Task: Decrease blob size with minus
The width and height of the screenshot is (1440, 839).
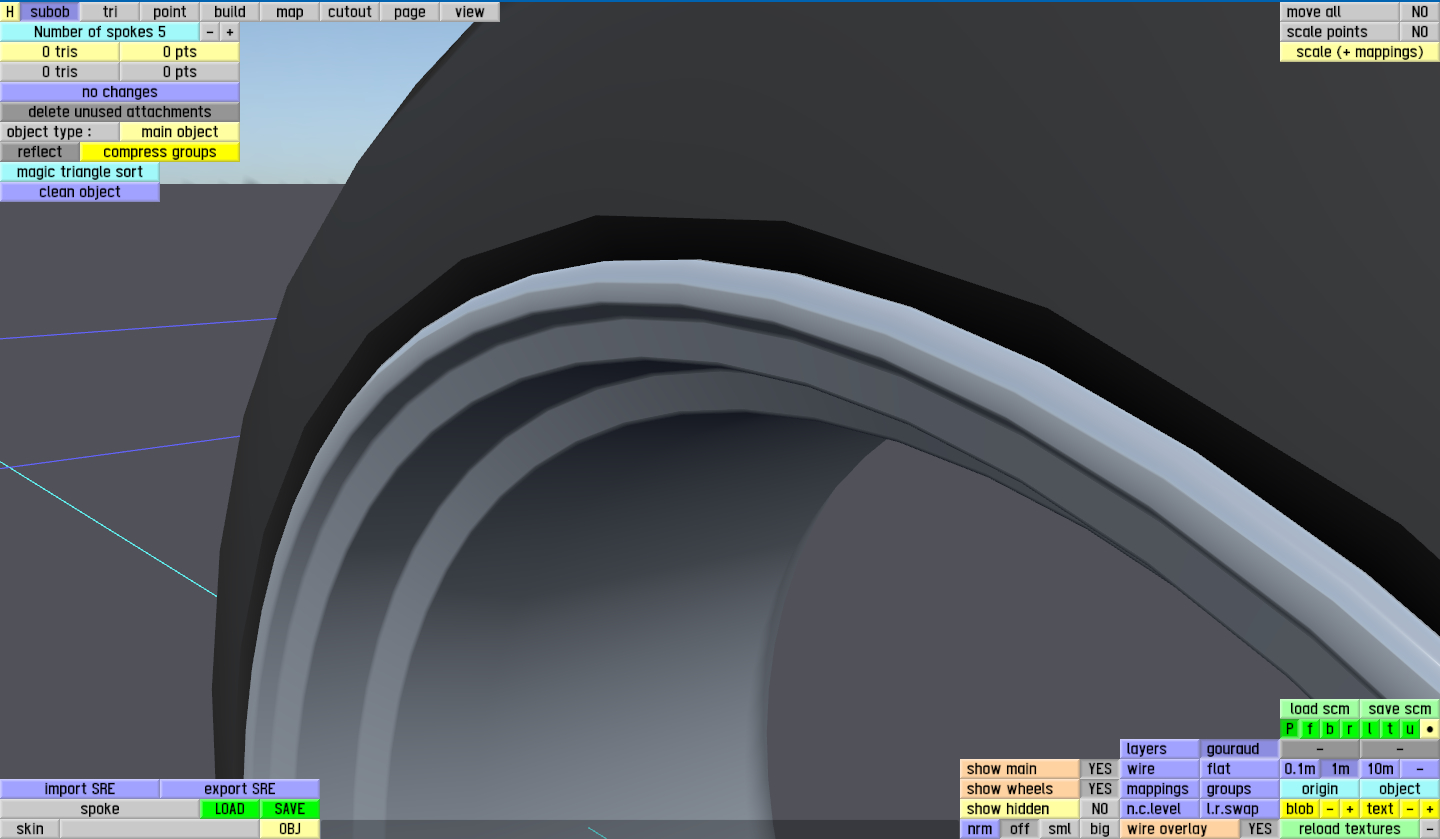Action: point(1330,809)
